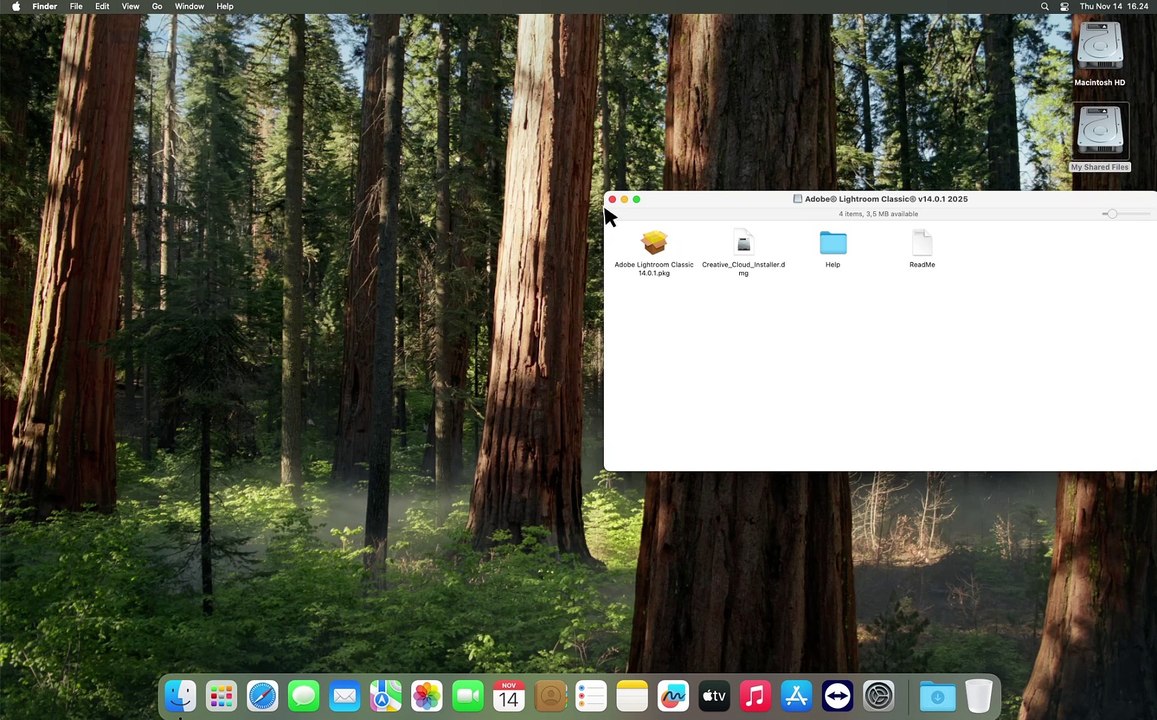Launch Apple TV from the Dock
The height and width of the screenshot is (720, 1157).
(714, 696)
